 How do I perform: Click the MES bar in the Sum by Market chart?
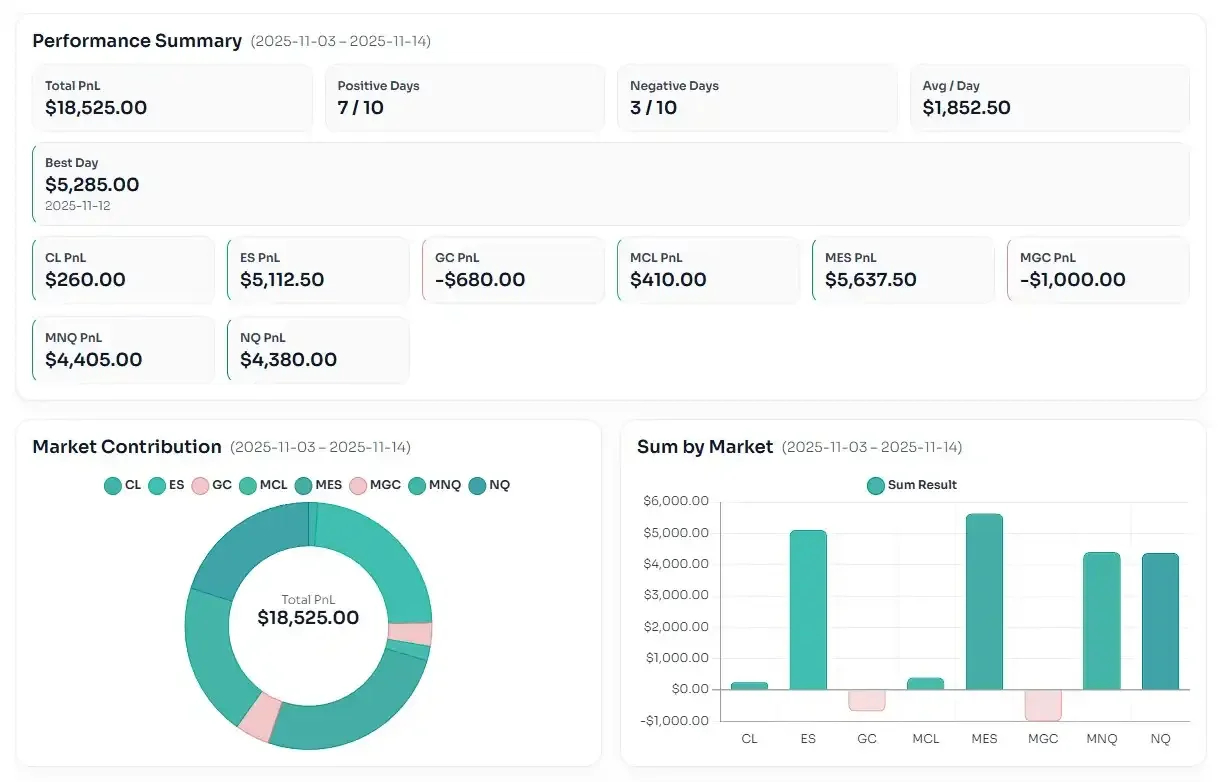pos(984,600)
